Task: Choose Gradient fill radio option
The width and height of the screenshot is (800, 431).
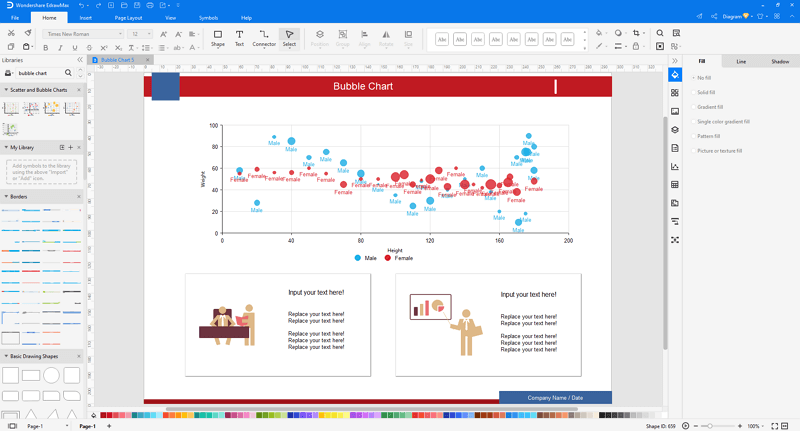Action: click(x=708, y=107)
